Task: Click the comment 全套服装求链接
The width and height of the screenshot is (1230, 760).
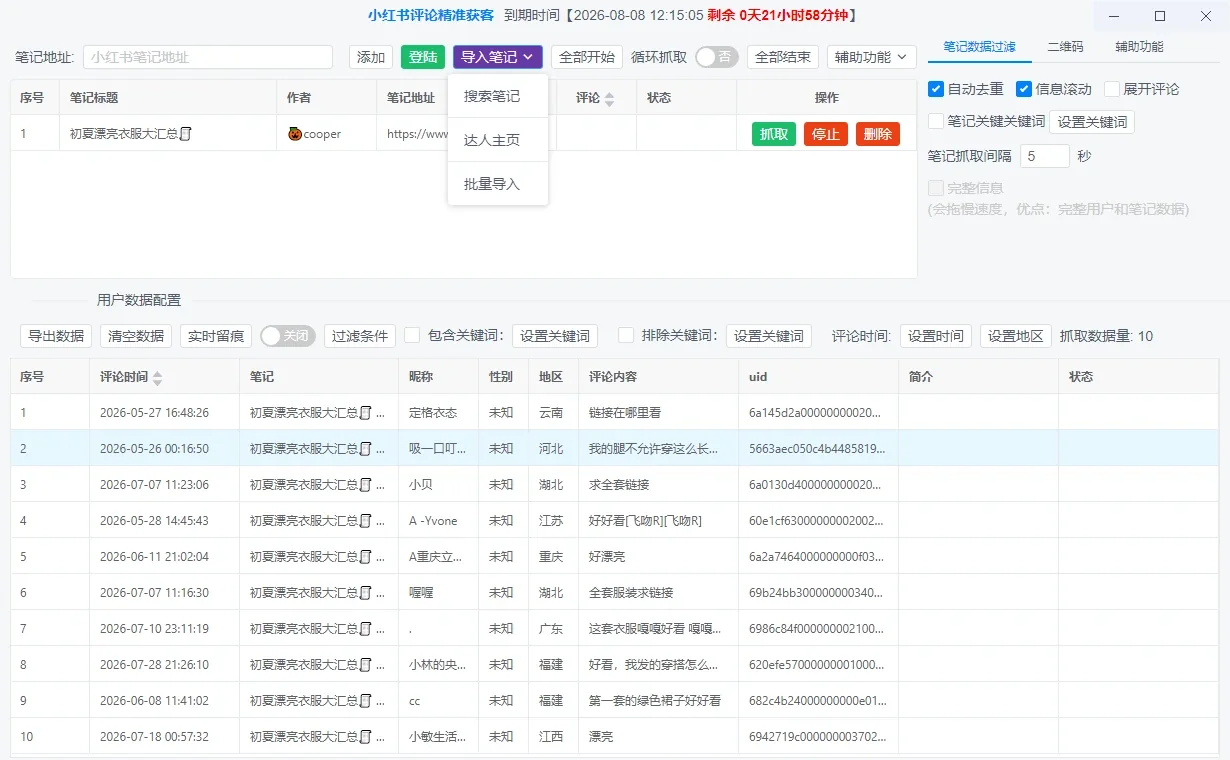Action: 631,592
